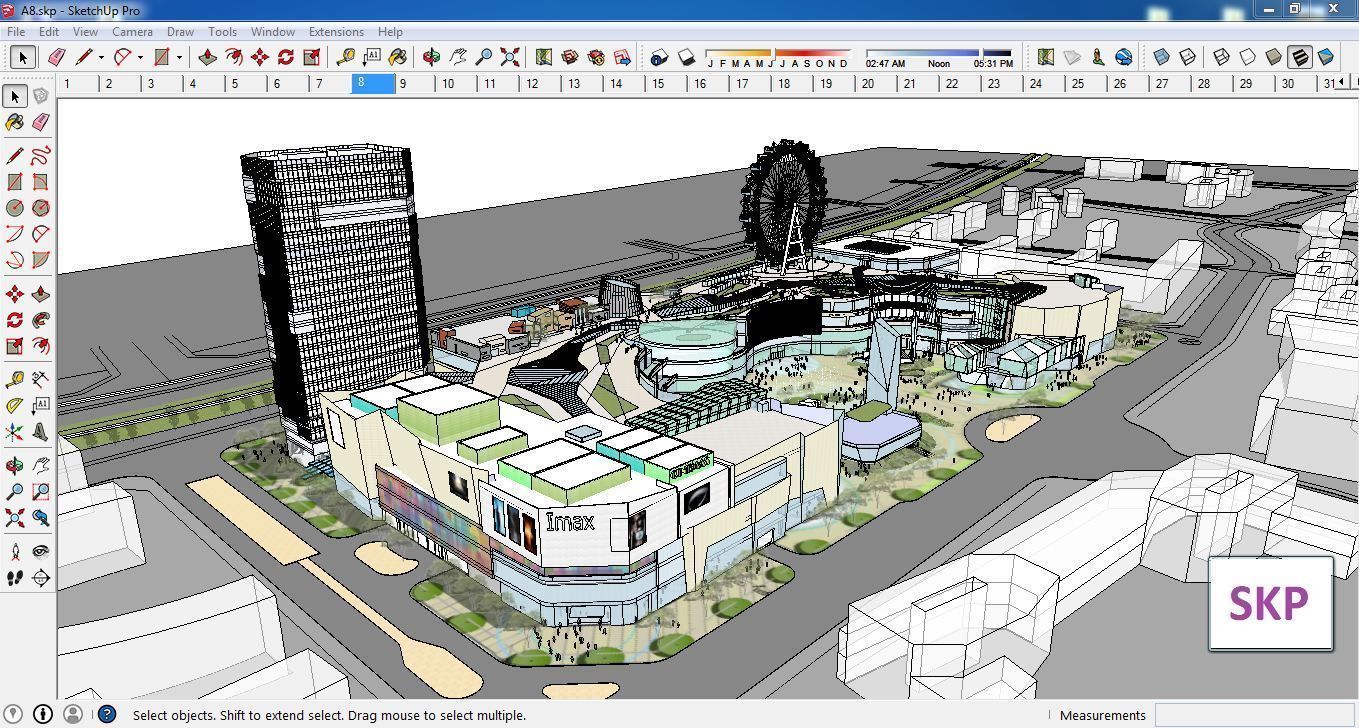Viewport: 1359px width, 728px height.
Task: Pick the Follow Me tool in left toolbar
Action: point(40,320)
